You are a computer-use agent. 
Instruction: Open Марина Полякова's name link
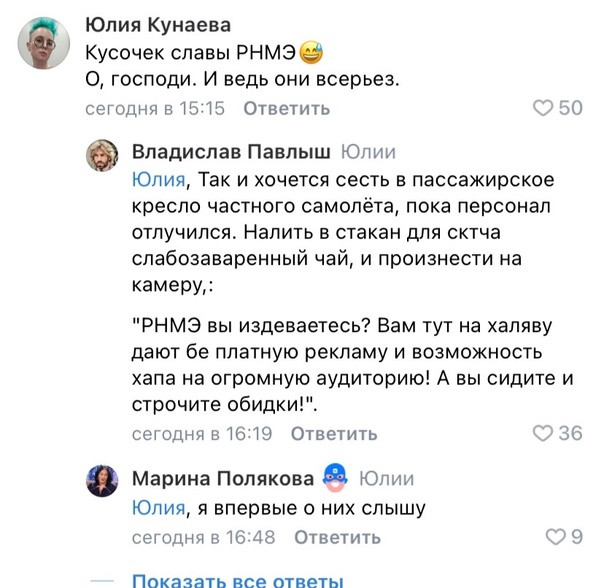223,478
